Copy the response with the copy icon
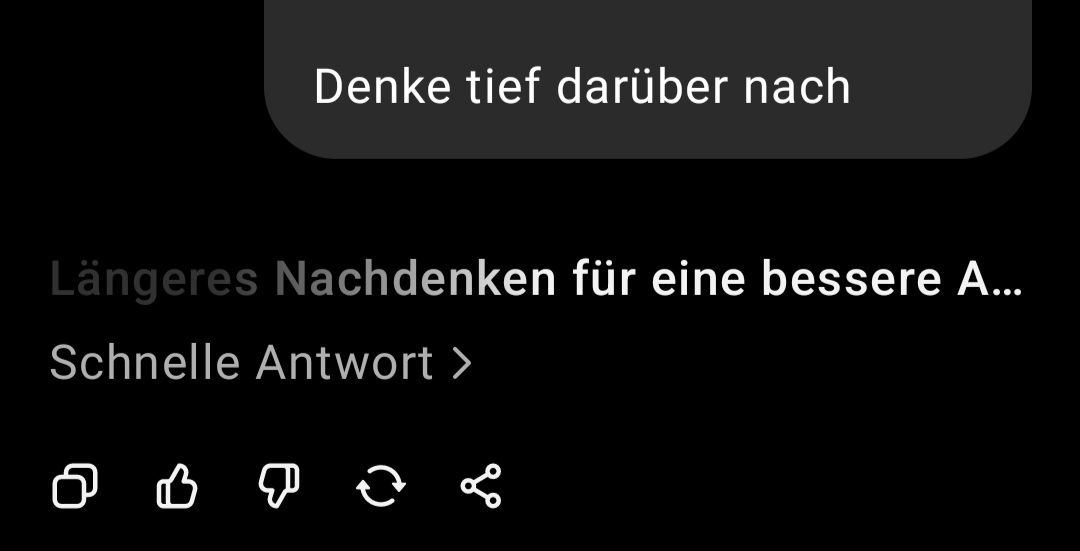Image resolution: width=1080 pixels, height=551 pixels. pyautogui.click(x=75, y=486)
